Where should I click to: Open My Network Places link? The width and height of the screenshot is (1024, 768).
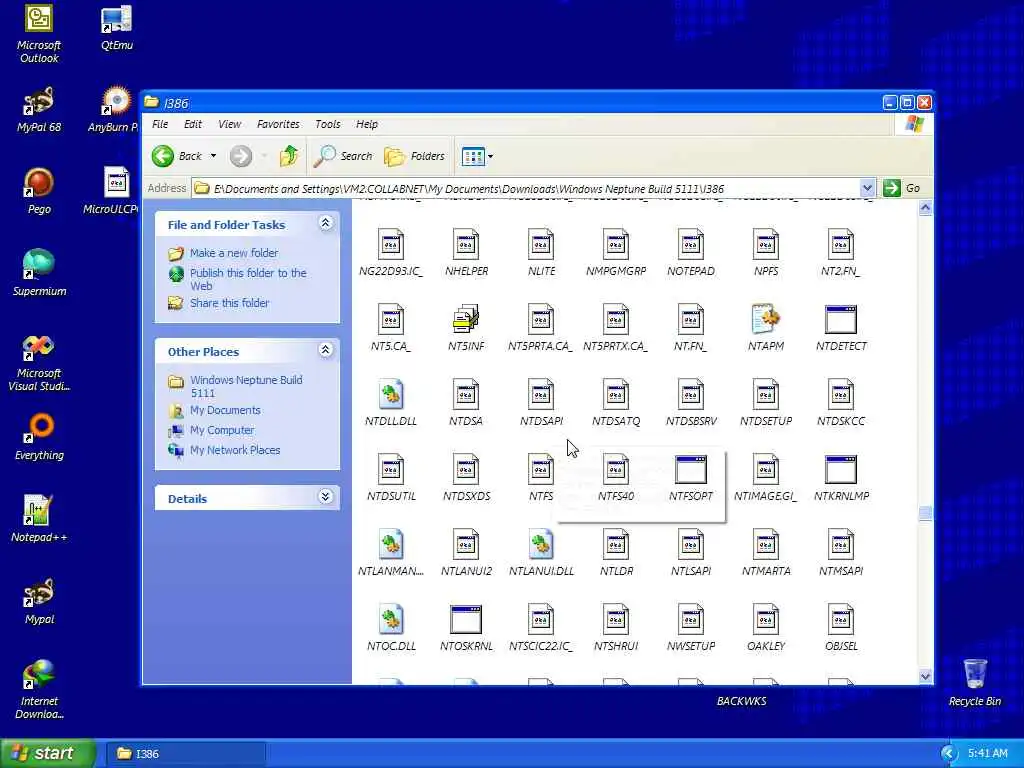tap(234, 450)
